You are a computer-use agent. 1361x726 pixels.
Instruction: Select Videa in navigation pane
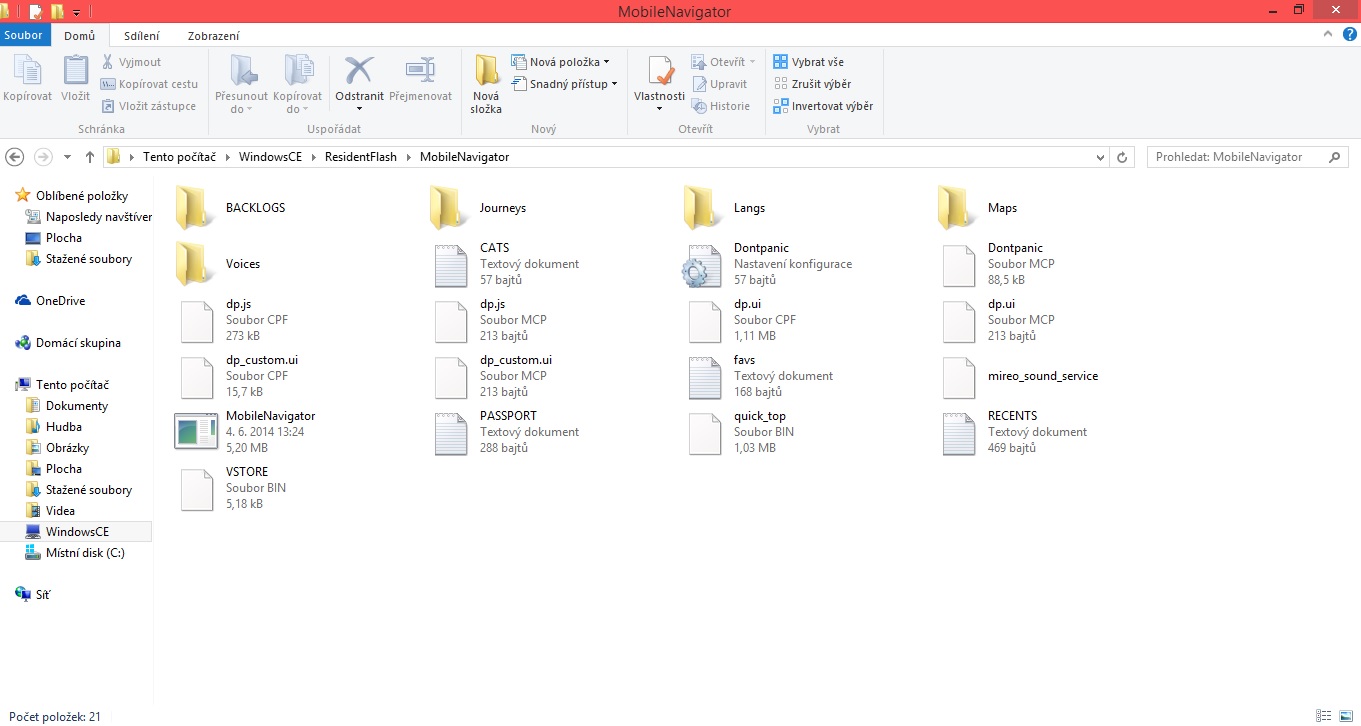coord(50,511)
